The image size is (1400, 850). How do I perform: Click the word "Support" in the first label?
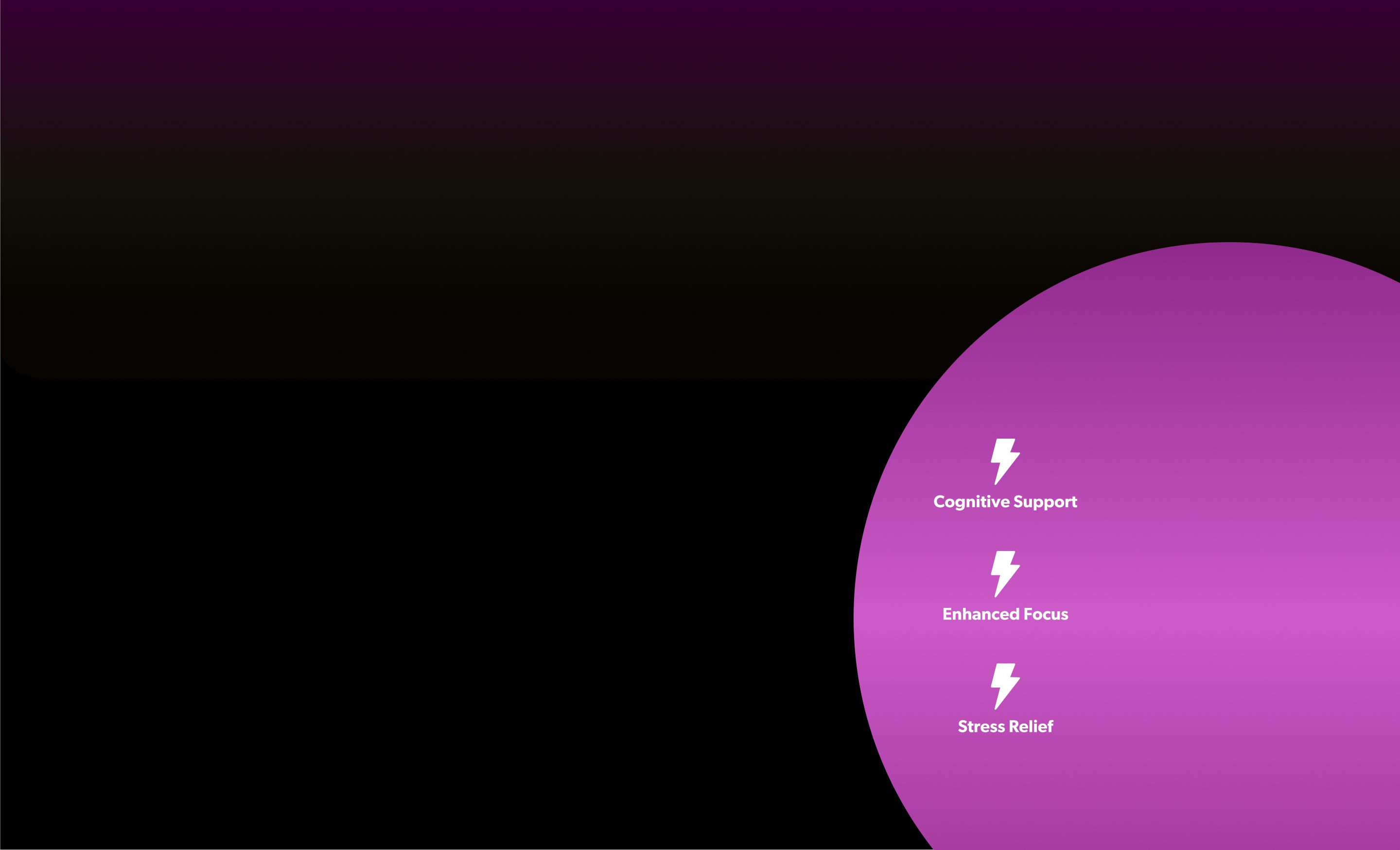point(1045,502)
